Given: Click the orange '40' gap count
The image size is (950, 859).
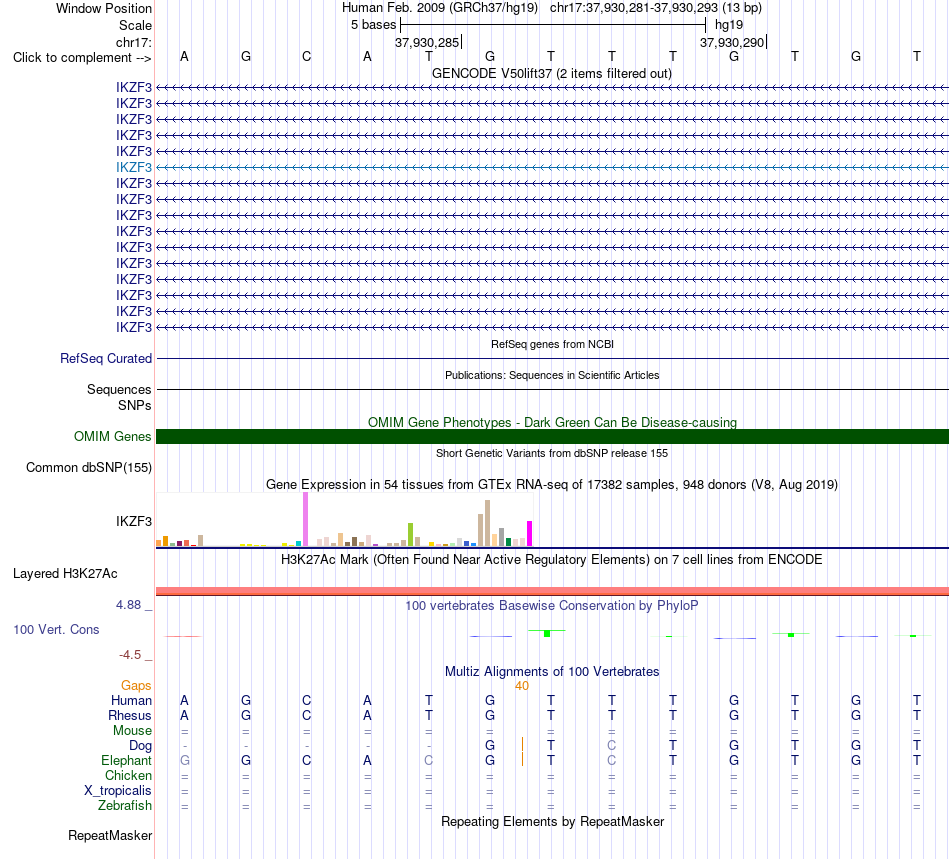Looking at the screenshot, I should [x=522, y=686].
